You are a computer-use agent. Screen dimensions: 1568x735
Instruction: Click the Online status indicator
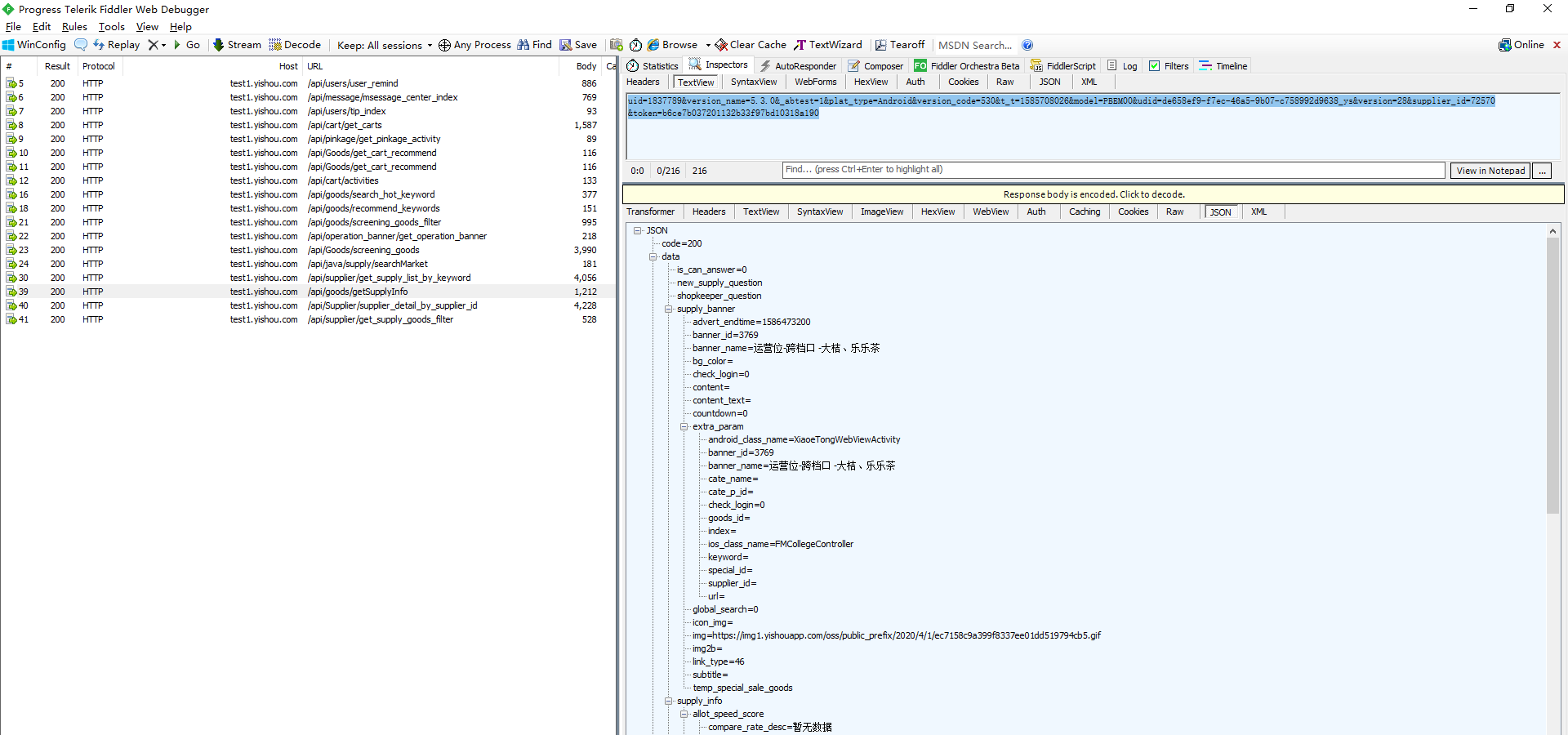pos(1521,45)
